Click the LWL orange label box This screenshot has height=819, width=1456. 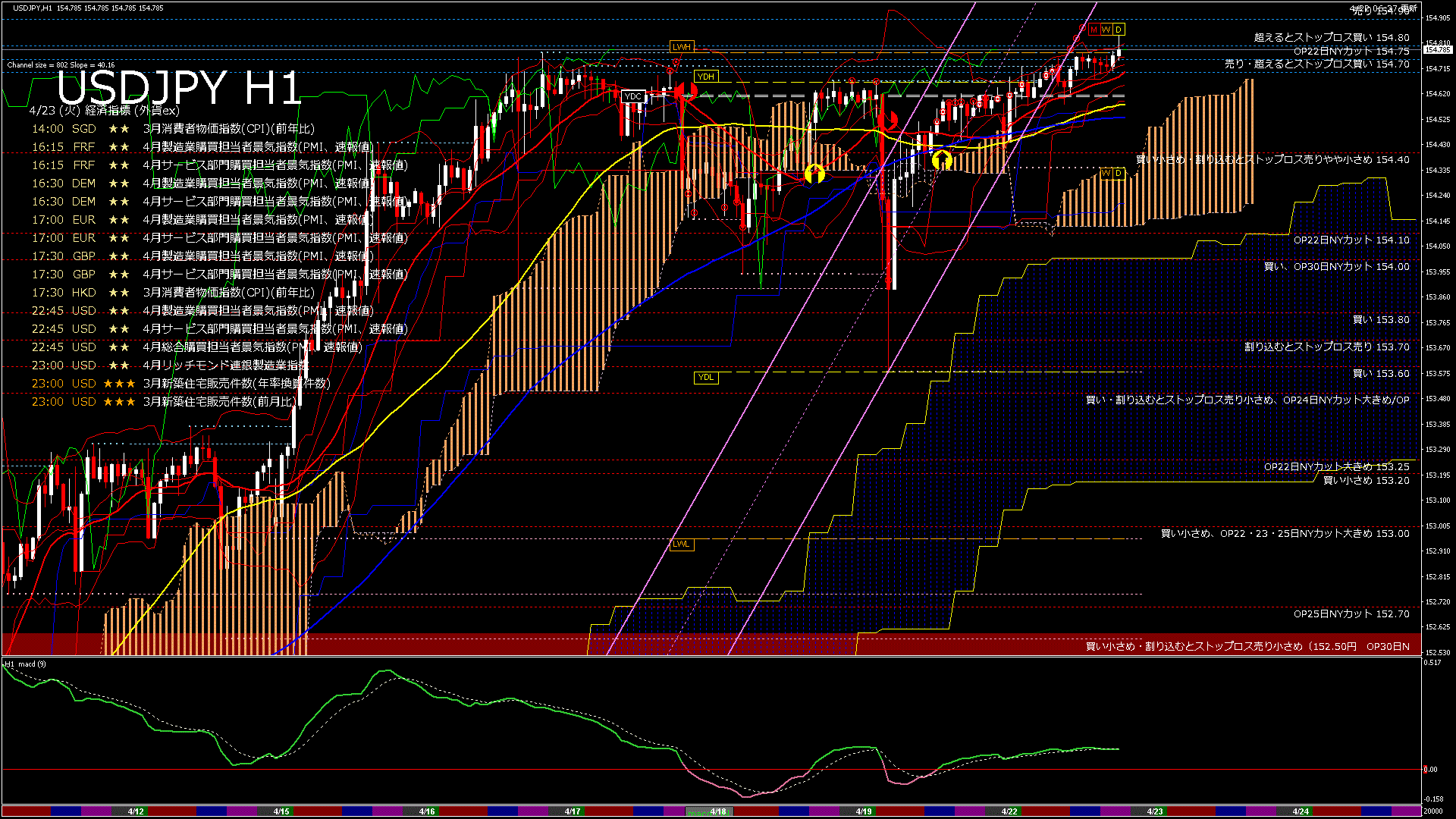click(x=681, y=544)
